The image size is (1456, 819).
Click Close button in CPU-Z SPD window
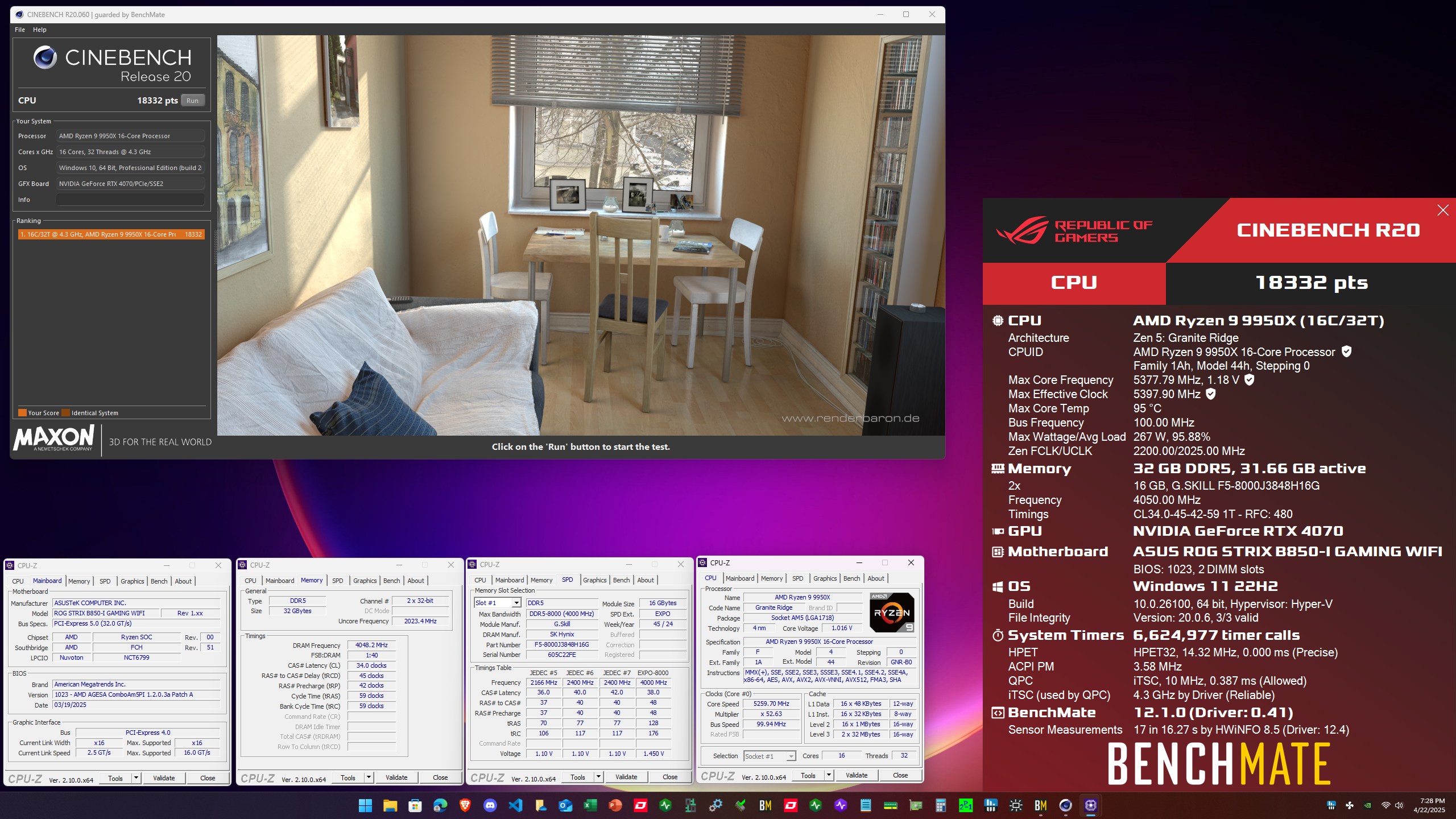670,777
